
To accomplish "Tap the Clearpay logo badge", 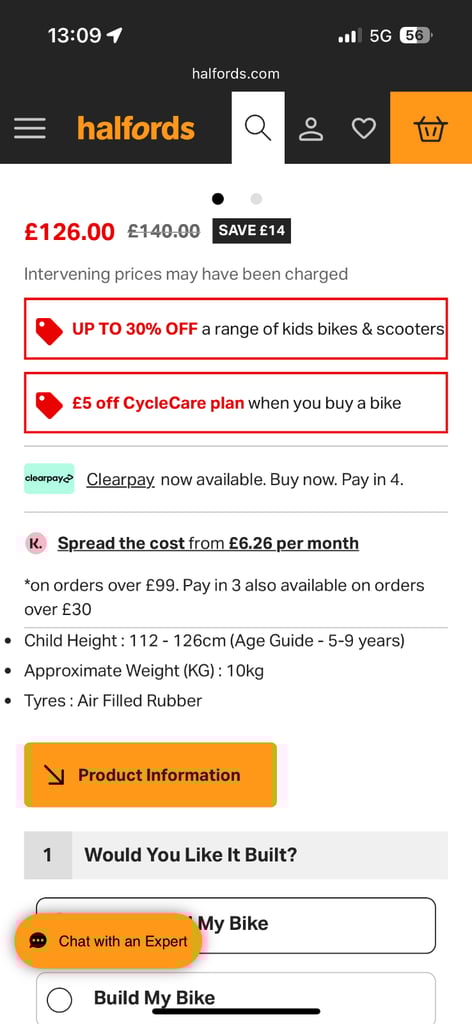I will (x=50, y=479).
